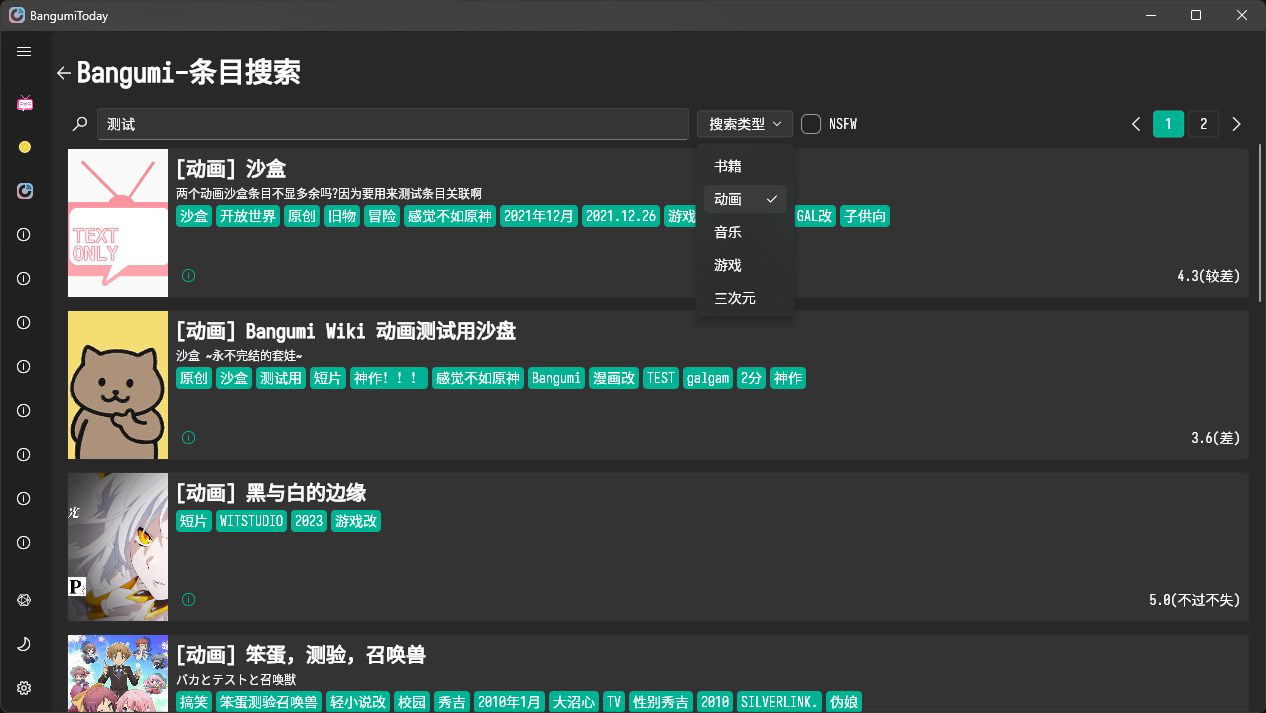The image size is (1266, 713).
Task: Select 游戏 from search type menu
Action: pyautogui.click(x=745, y=265)
